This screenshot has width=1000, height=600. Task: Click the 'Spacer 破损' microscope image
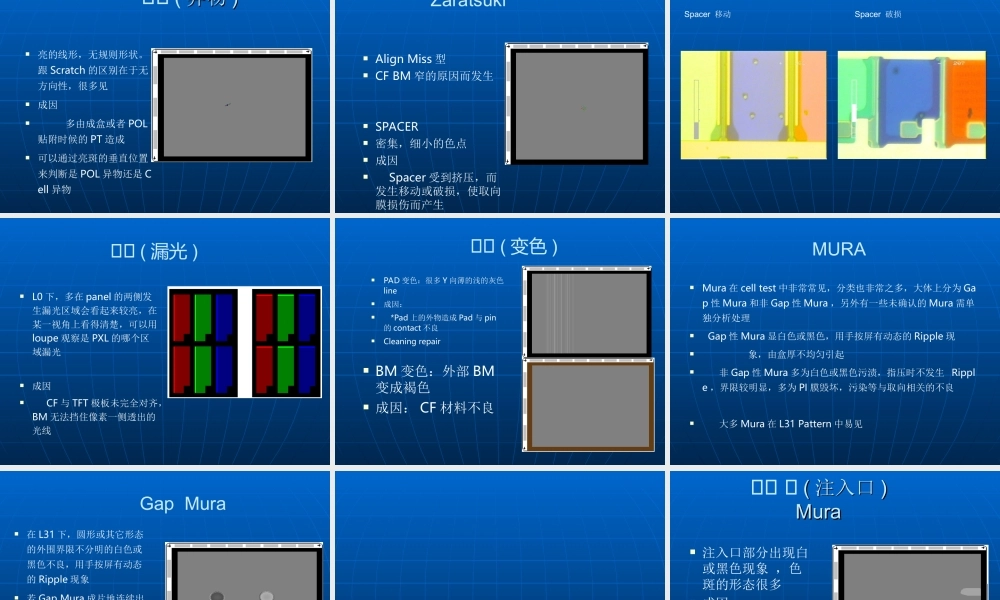click(x=911, y=105)
